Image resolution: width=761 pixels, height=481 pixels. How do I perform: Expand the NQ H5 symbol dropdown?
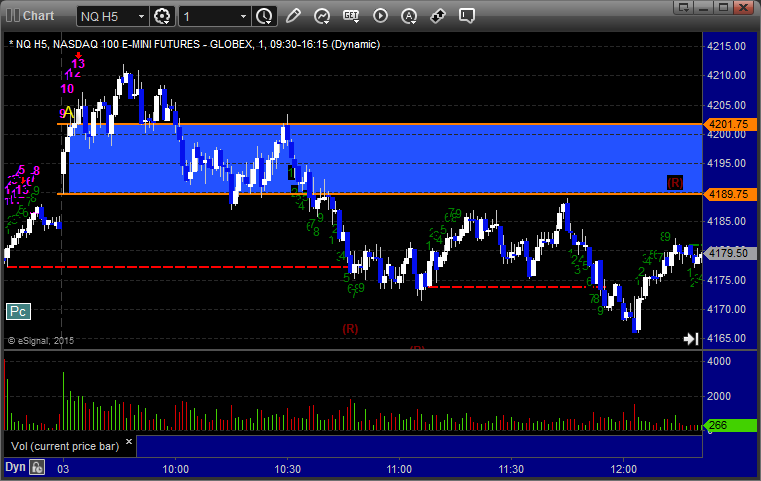(141, 17)
